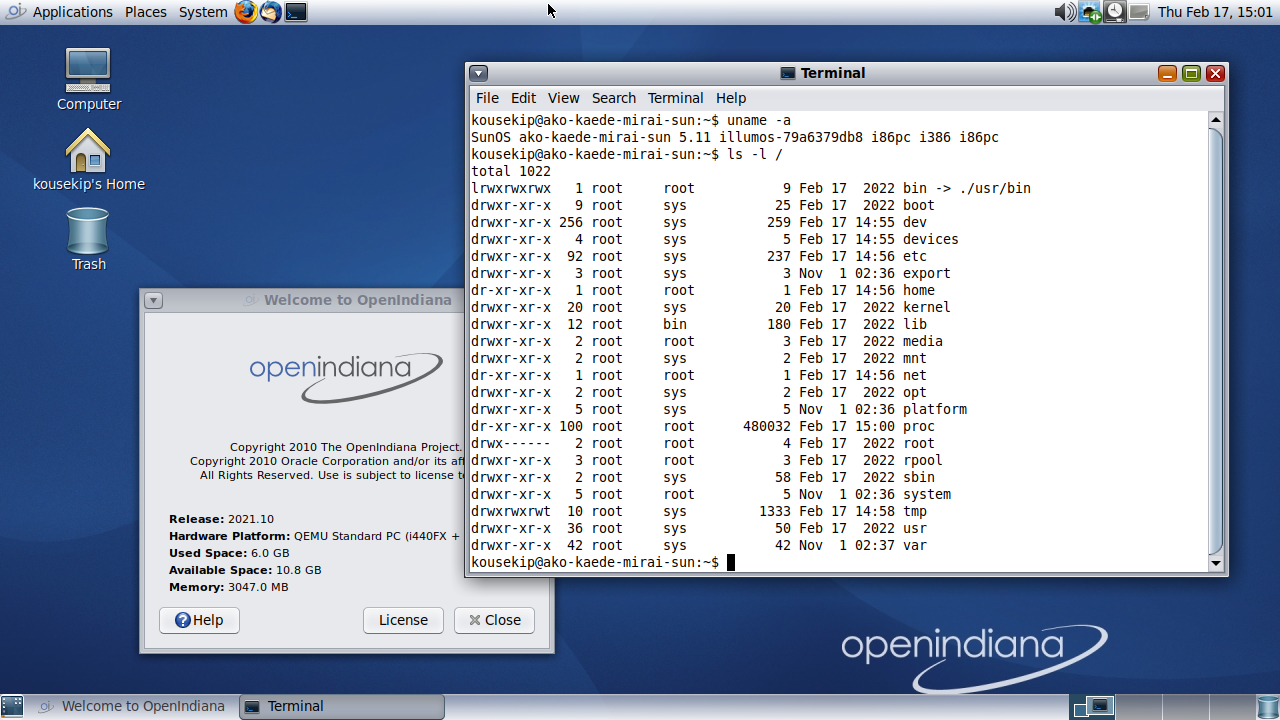Click the show-desktop icon in the bottom taskbar

click(x=11, y=706)
